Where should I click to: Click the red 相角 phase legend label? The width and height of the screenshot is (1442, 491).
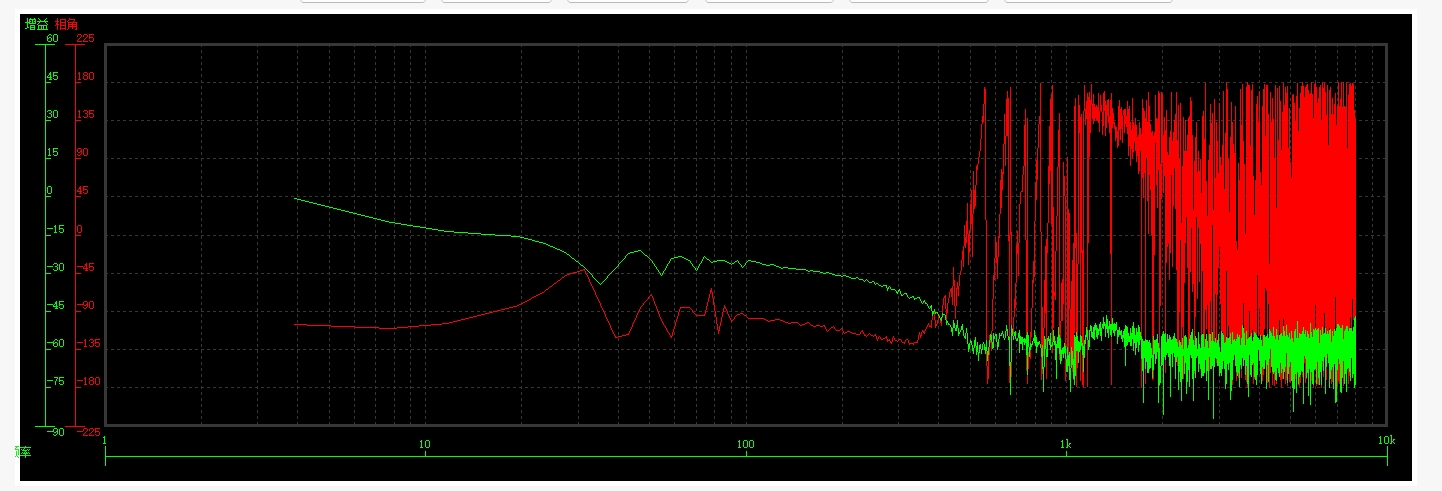point(67,23)
